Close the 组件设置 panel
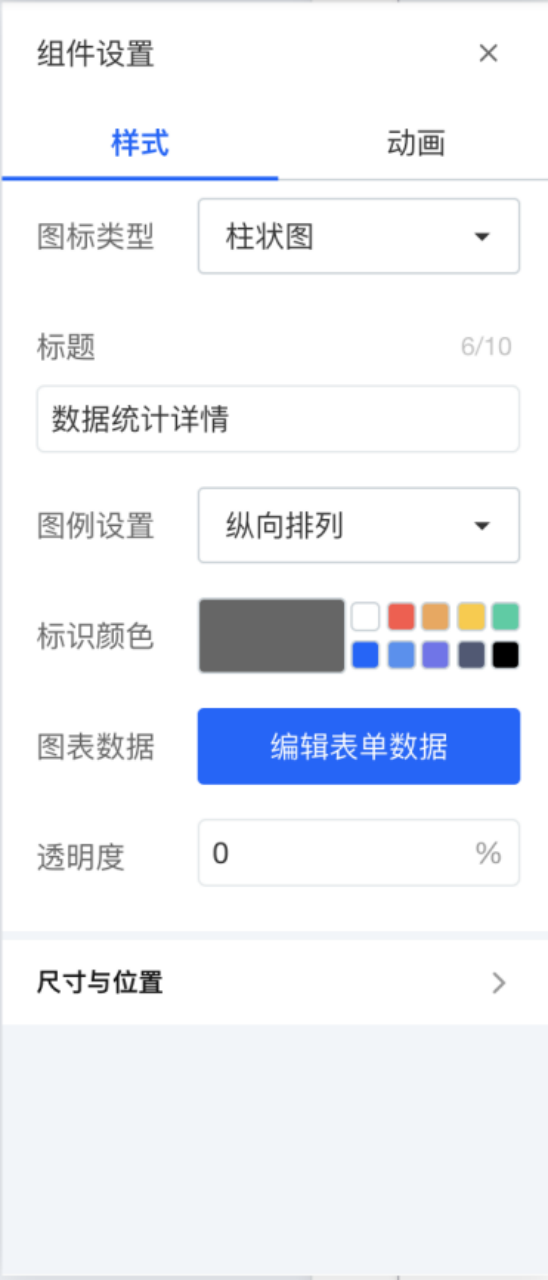 (x=488, y=53)
